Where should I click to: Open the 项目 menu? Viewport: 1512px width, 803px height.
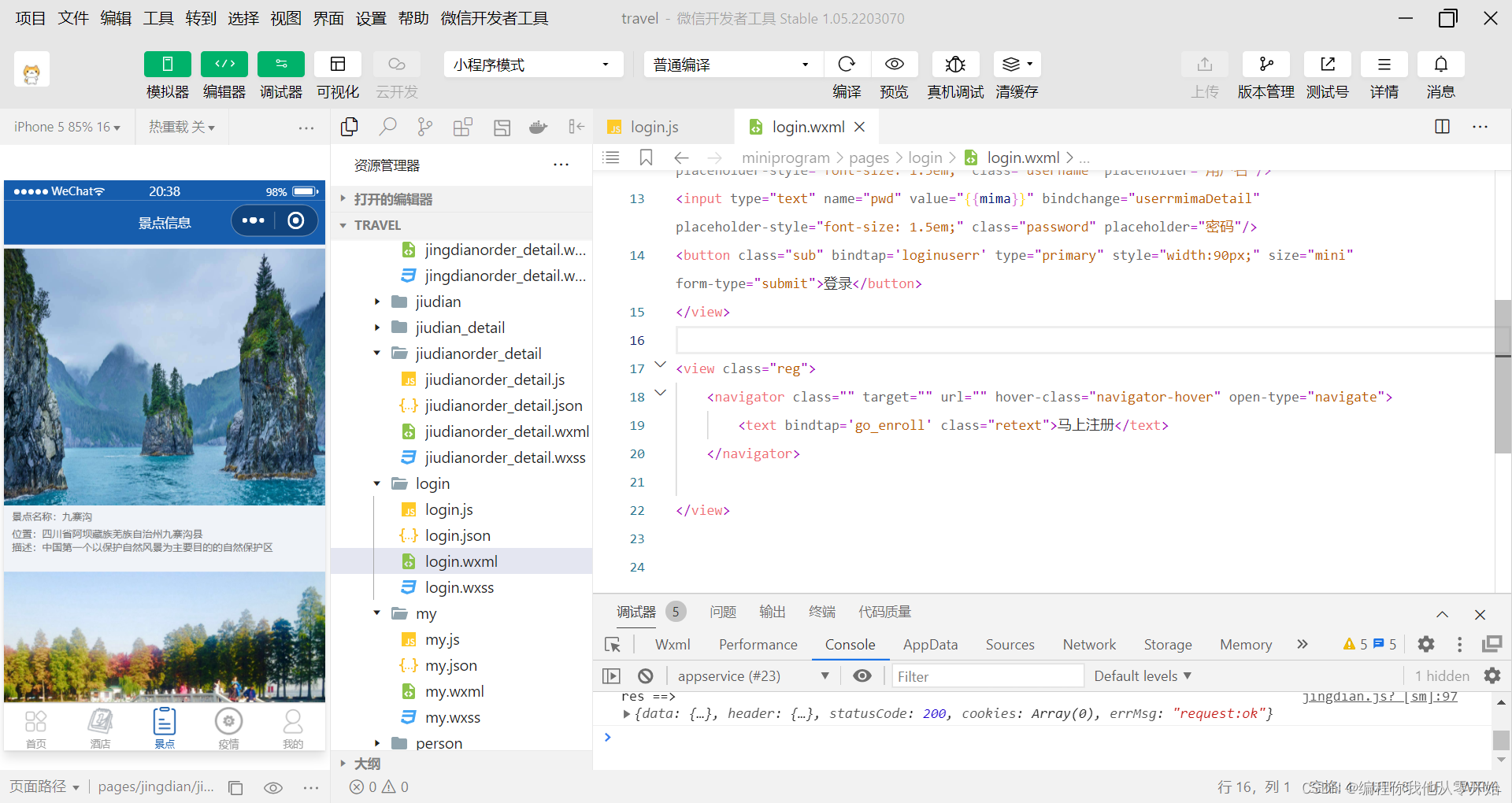coord(30,18)
